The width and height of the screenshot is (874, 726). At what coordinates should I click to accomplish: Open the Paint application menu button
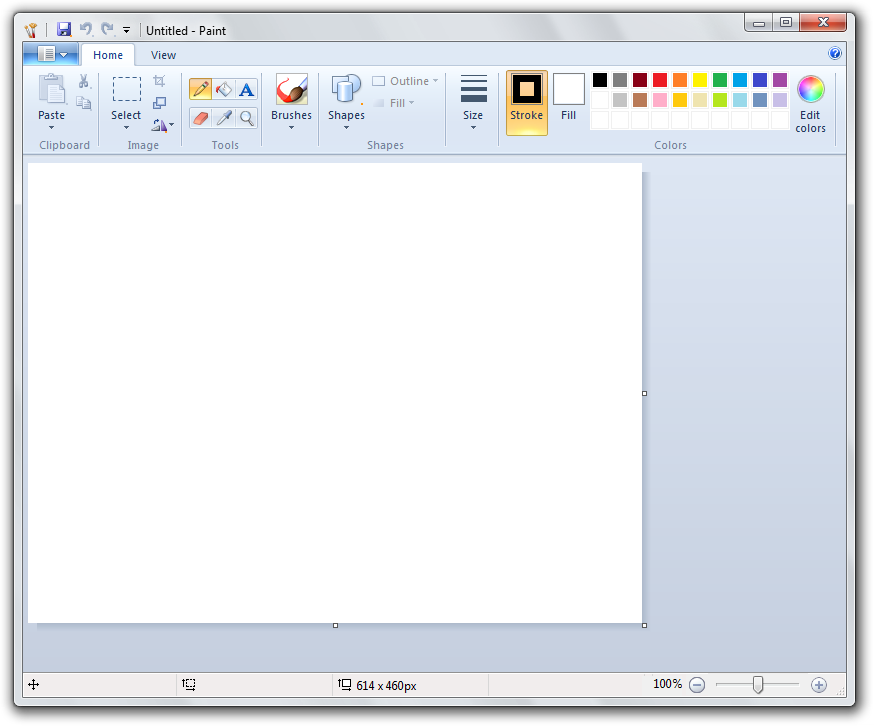[50, 55]
